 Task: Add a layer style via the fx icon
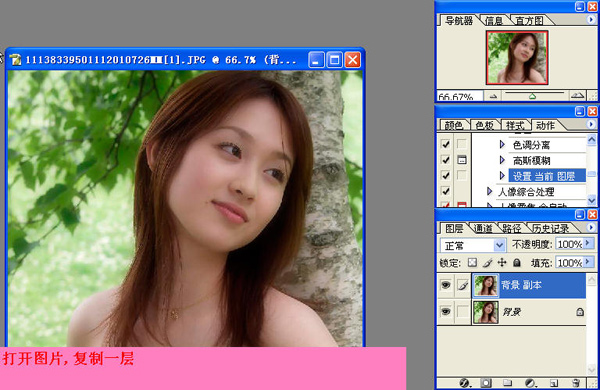coord(464,383)
